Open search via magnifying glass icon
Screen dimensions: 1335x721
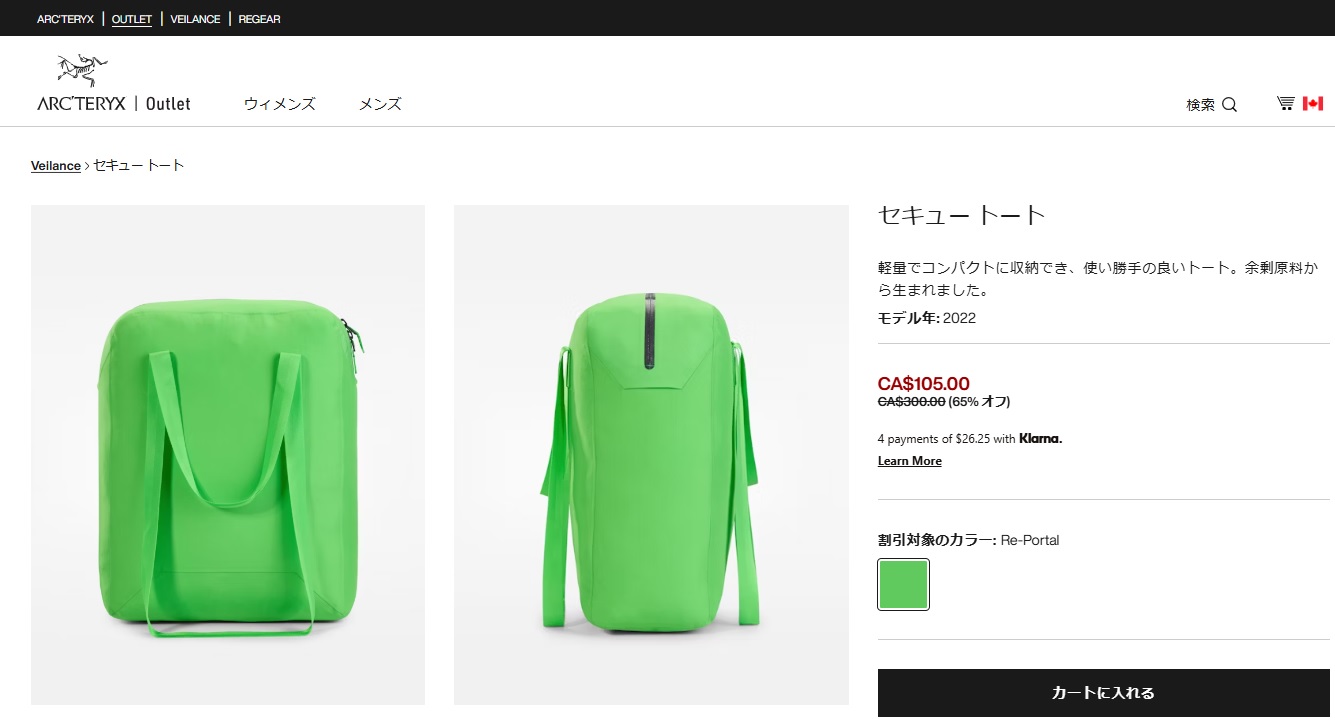(x=1229, y=105)
